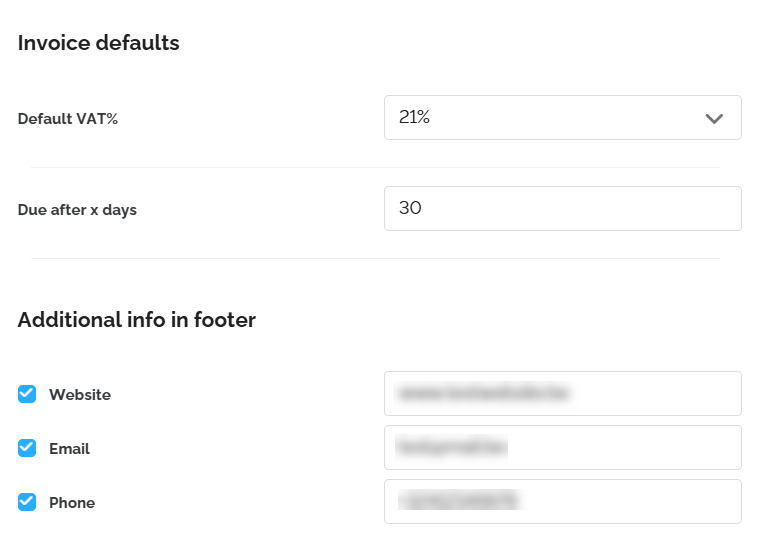Toggle the Email checkbox
The image size is (762, 551).
(27, 448)
